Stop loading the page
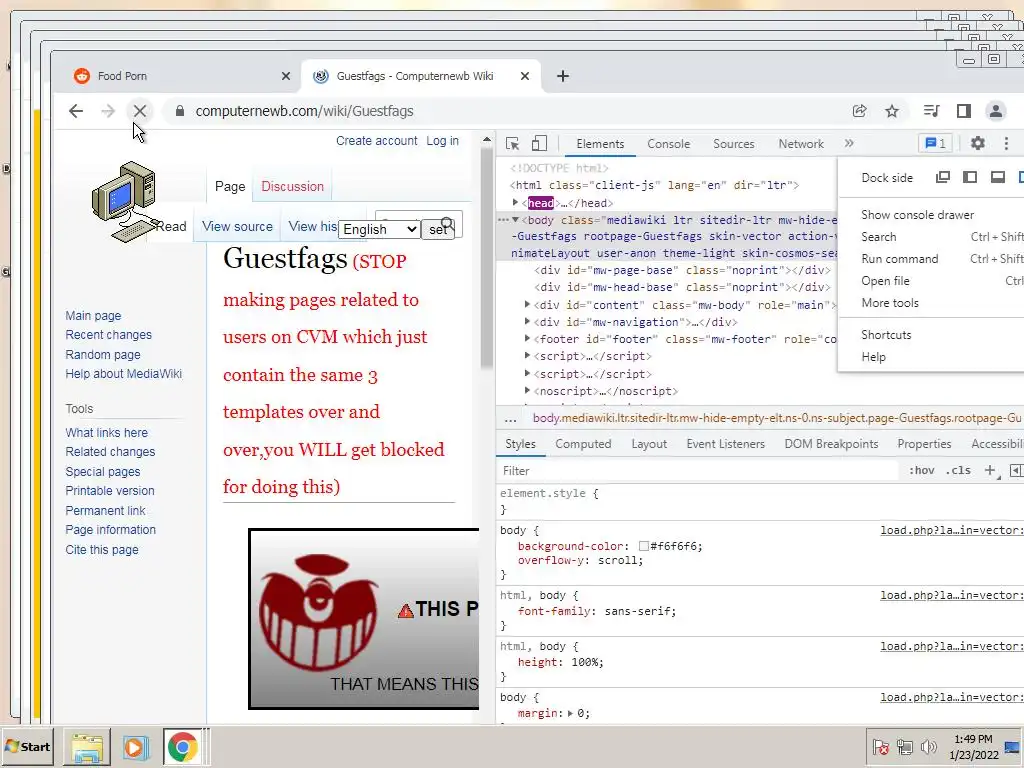 [139, 111]
